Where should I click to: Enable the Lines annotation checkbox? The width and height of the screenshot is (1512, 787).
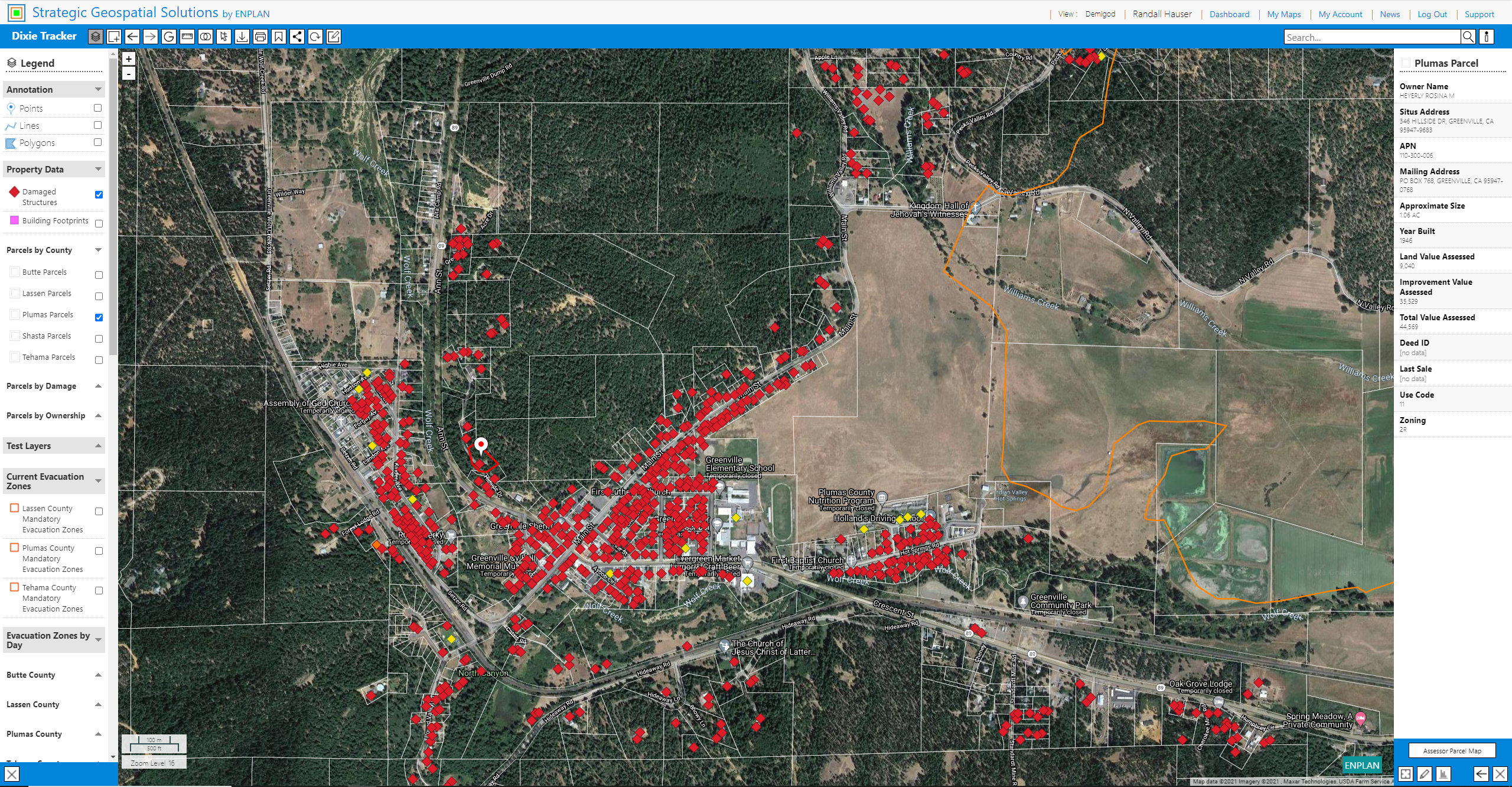pyautogui.click(x=98, y=125)
